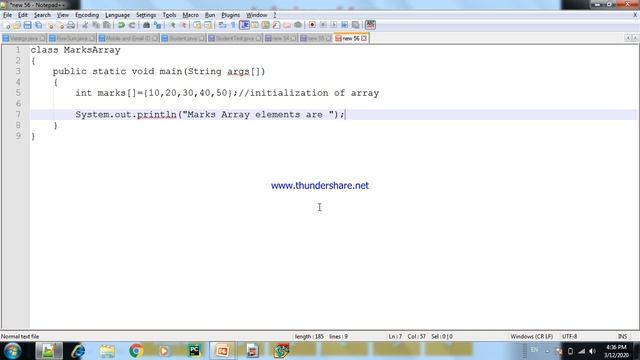The height and width of the screenshot is (360, 640).
Task: Click the Run macro multiple times icon
Action: (x=345, y=25)
